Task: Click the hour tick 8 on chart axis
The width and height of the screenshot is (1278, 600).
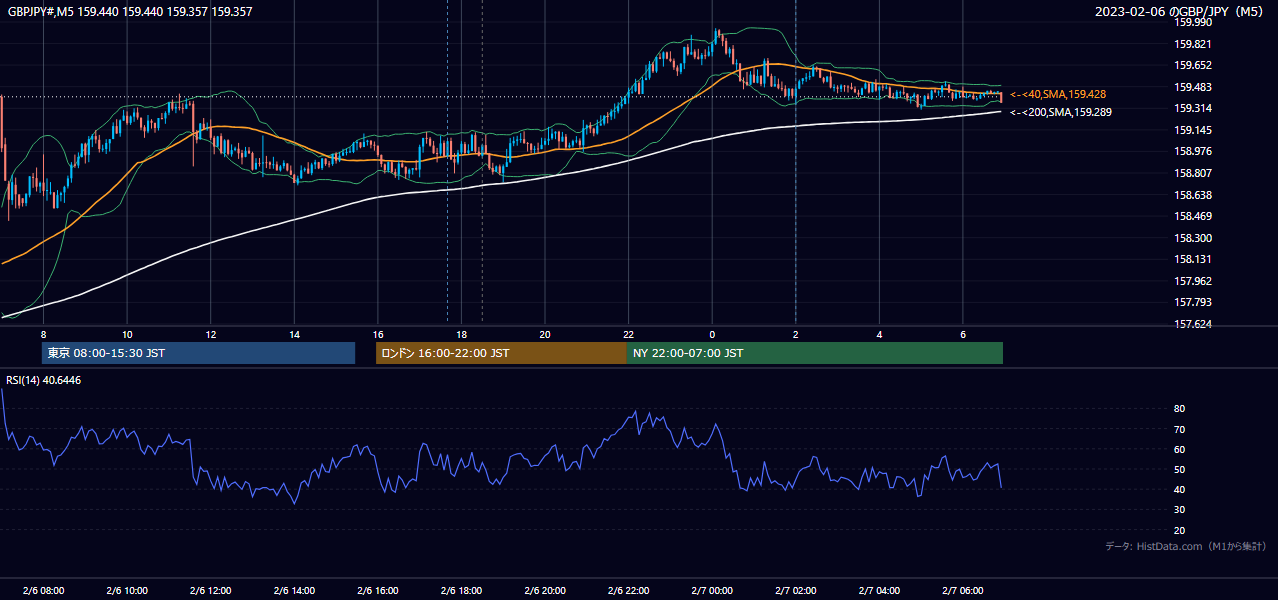Action: tap(43, 334)
